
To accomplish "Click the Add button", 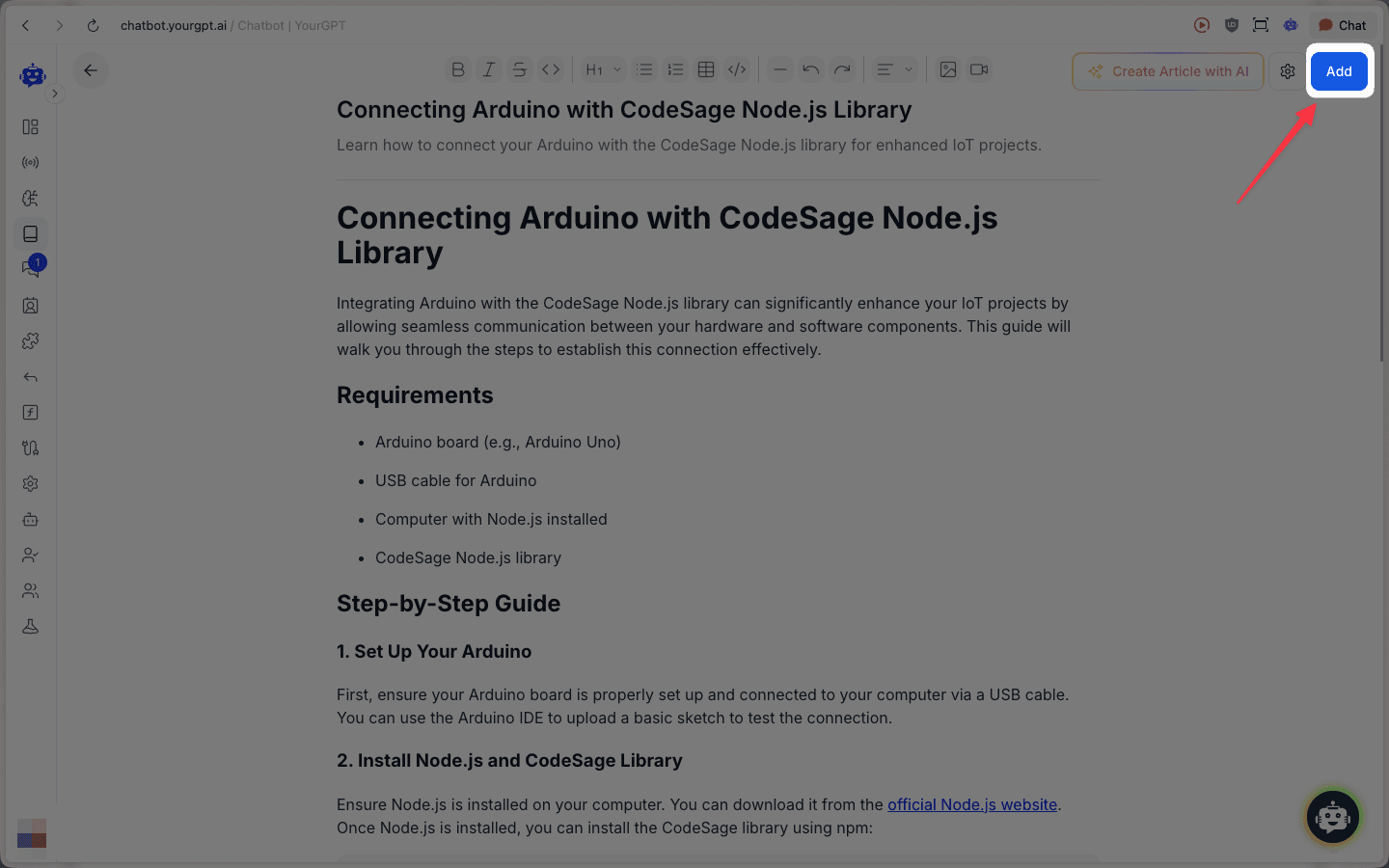I will pyautogui.click(x=1339, y=70).
